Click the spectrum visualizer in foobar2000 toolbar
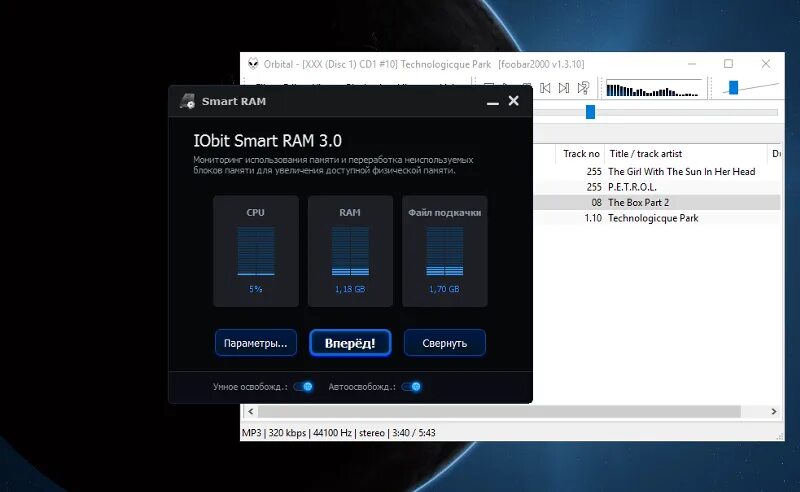 tap(653, 88)
